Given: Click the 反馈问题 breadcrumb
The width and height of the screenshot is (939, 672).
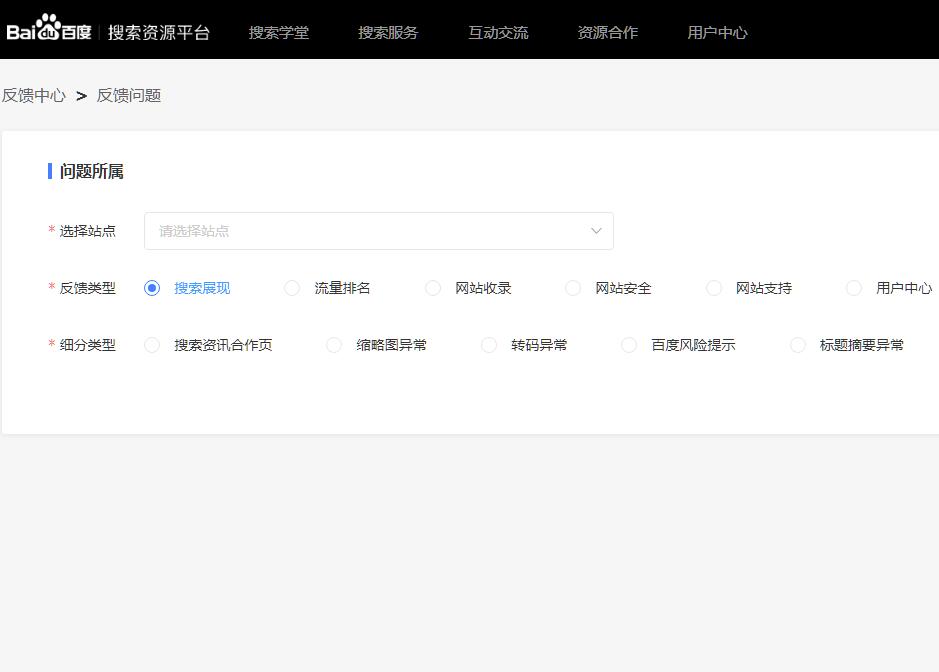Looking at the screenshot, I should click(x=129, y=95).
